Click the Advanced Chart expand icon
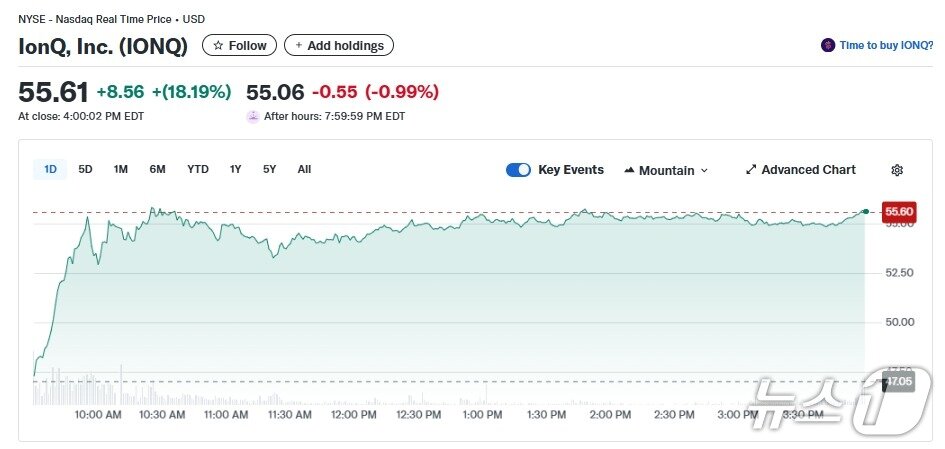This screenshot has width=945, height=449. point(751,170)
